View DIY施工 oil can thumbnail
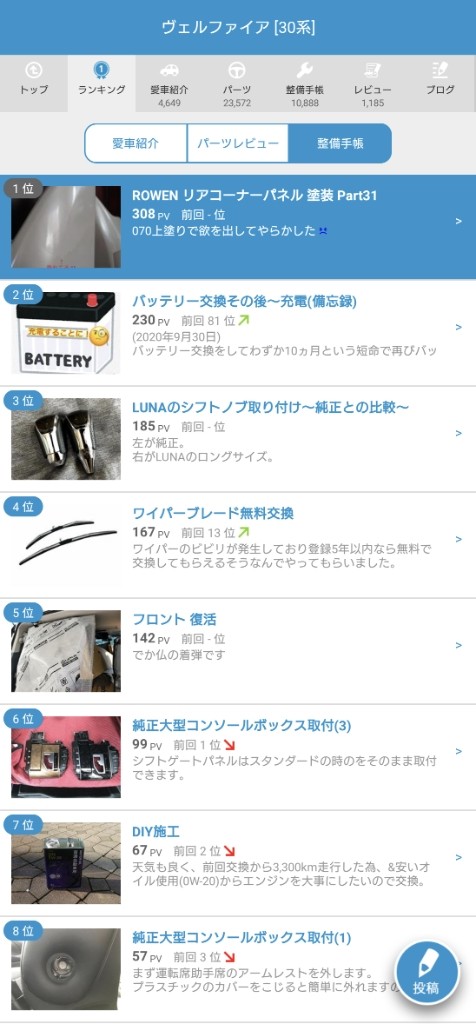 point(66,863)
